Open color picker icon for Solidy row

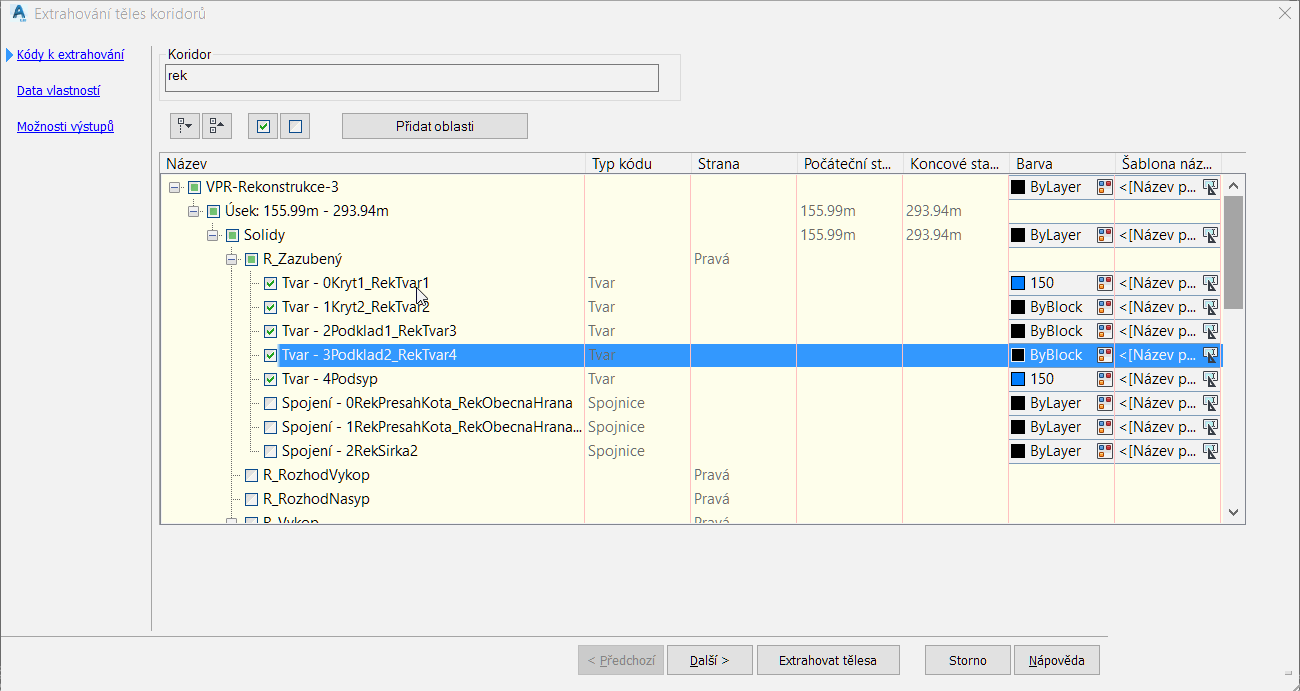tap(1104, 235)
